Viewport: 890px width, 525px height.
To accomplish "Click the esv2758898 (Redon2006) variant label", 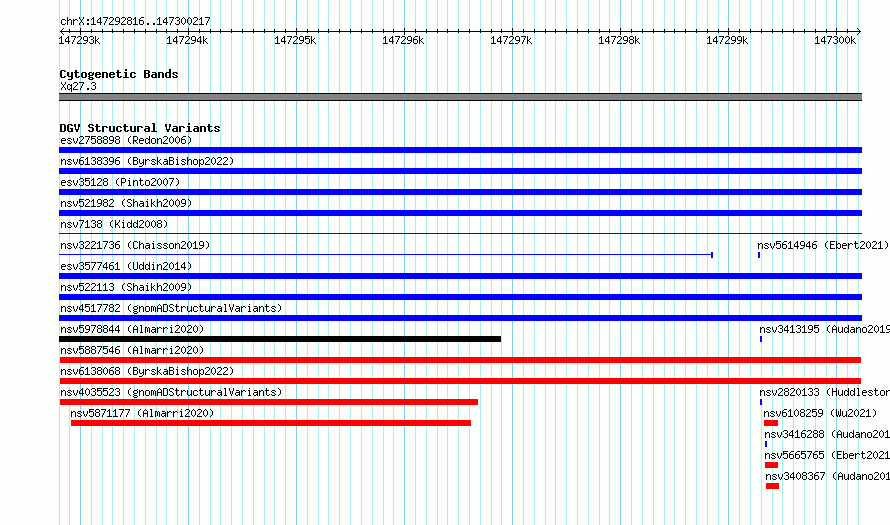I will (126, 140).
